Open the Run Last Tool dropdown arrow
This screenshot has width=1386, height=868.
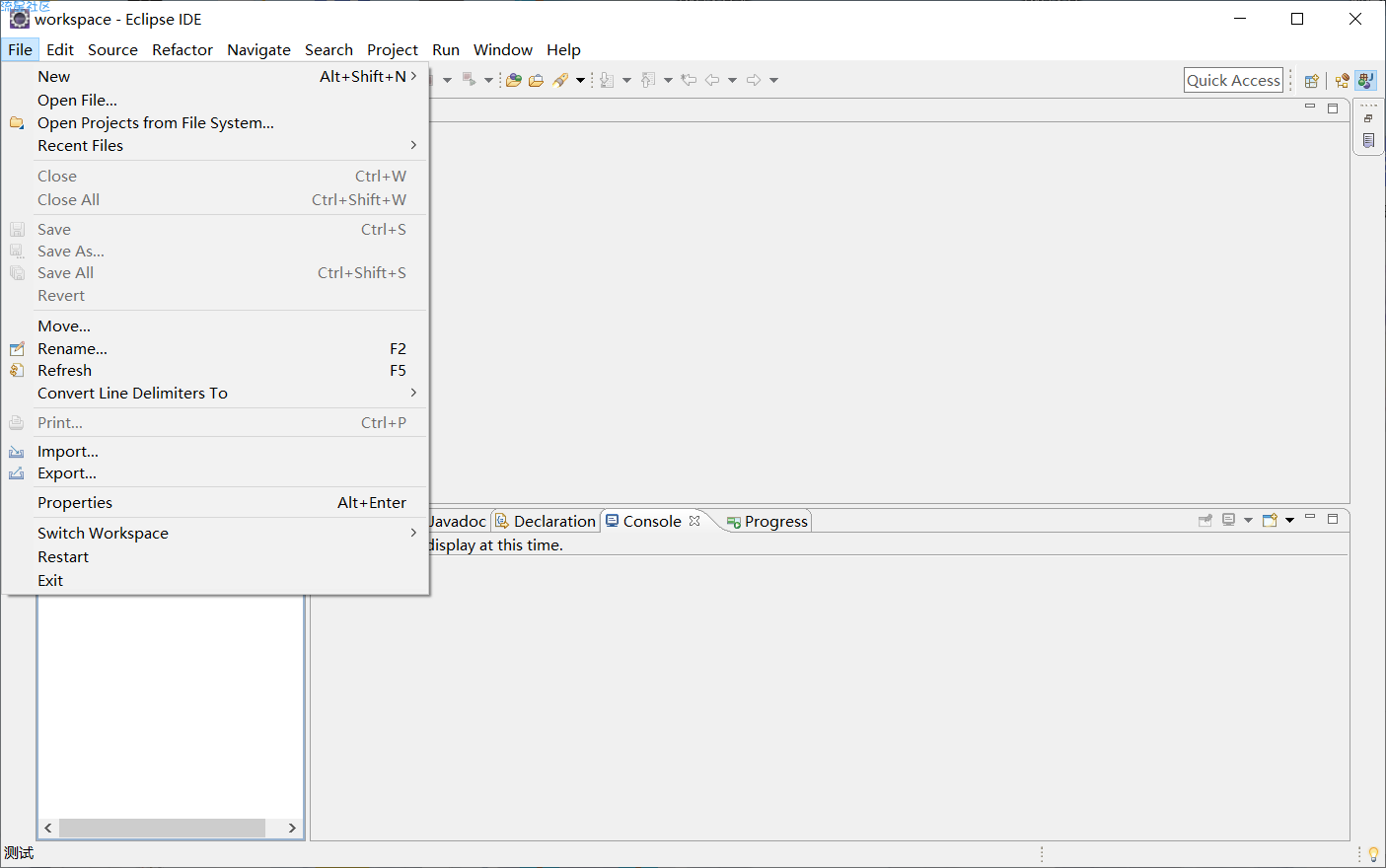(488, 80)
